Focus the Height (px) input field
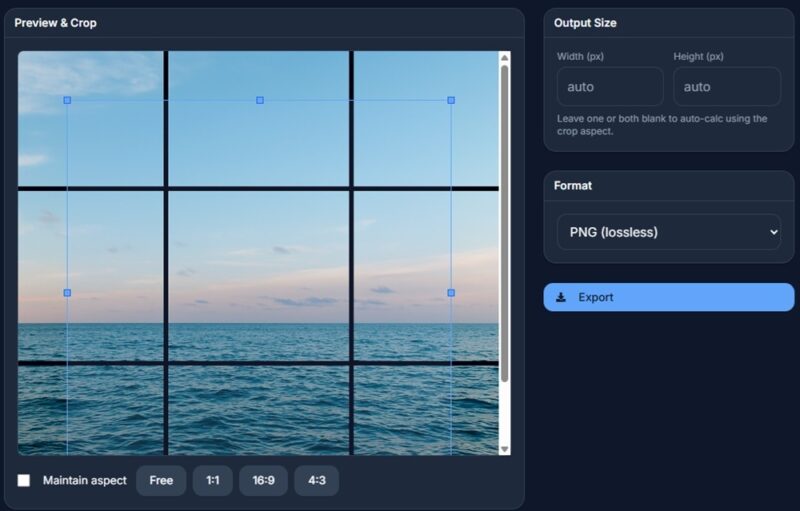The height and width of the screenshot is (511, 800). pos(727,87)
